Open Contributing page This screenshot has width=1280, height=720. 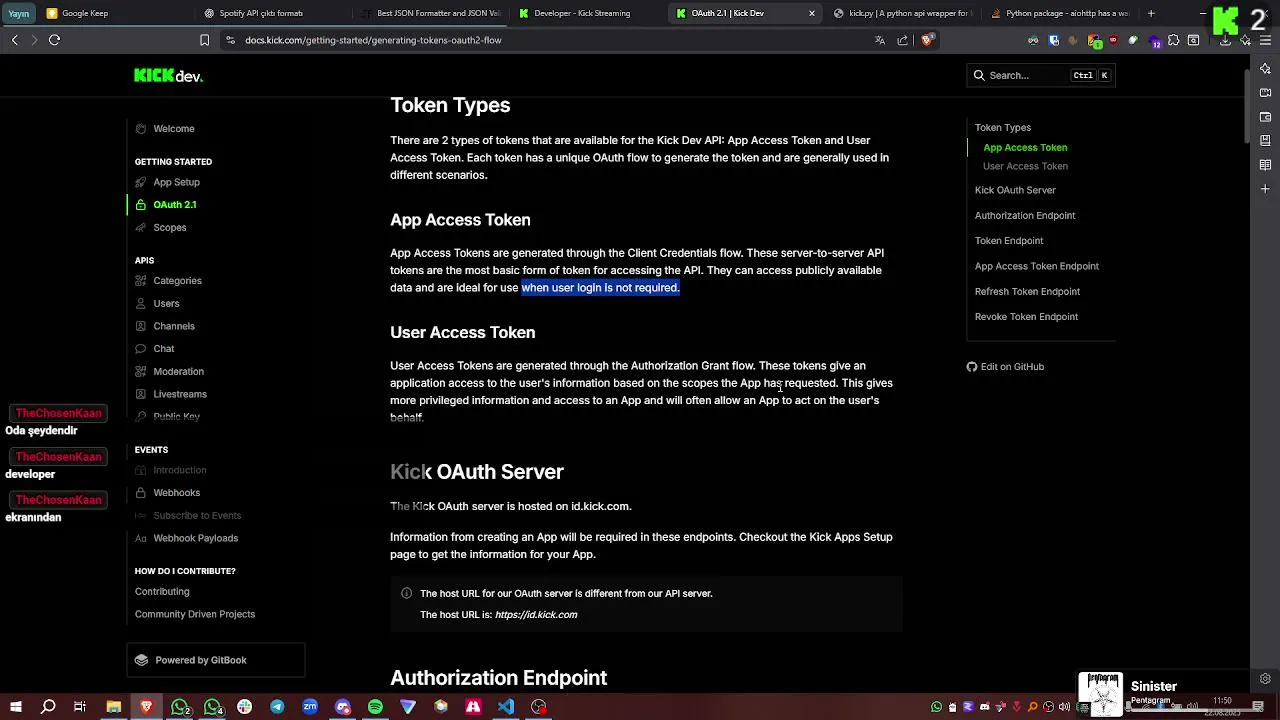162,591
